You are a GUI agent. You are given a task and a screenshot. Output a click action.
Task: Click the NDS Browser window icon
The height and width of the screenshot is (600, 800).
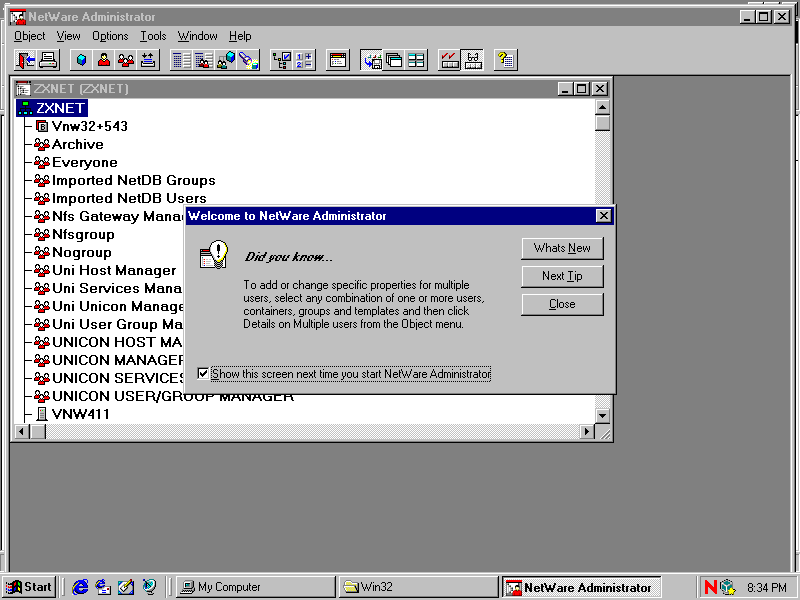point(338,60)
